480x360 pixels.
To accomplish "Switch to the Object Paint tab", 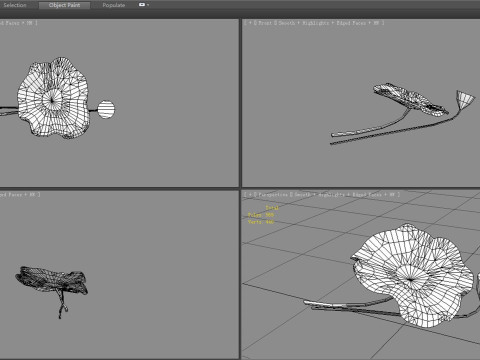I will click(x=64, y=5).
